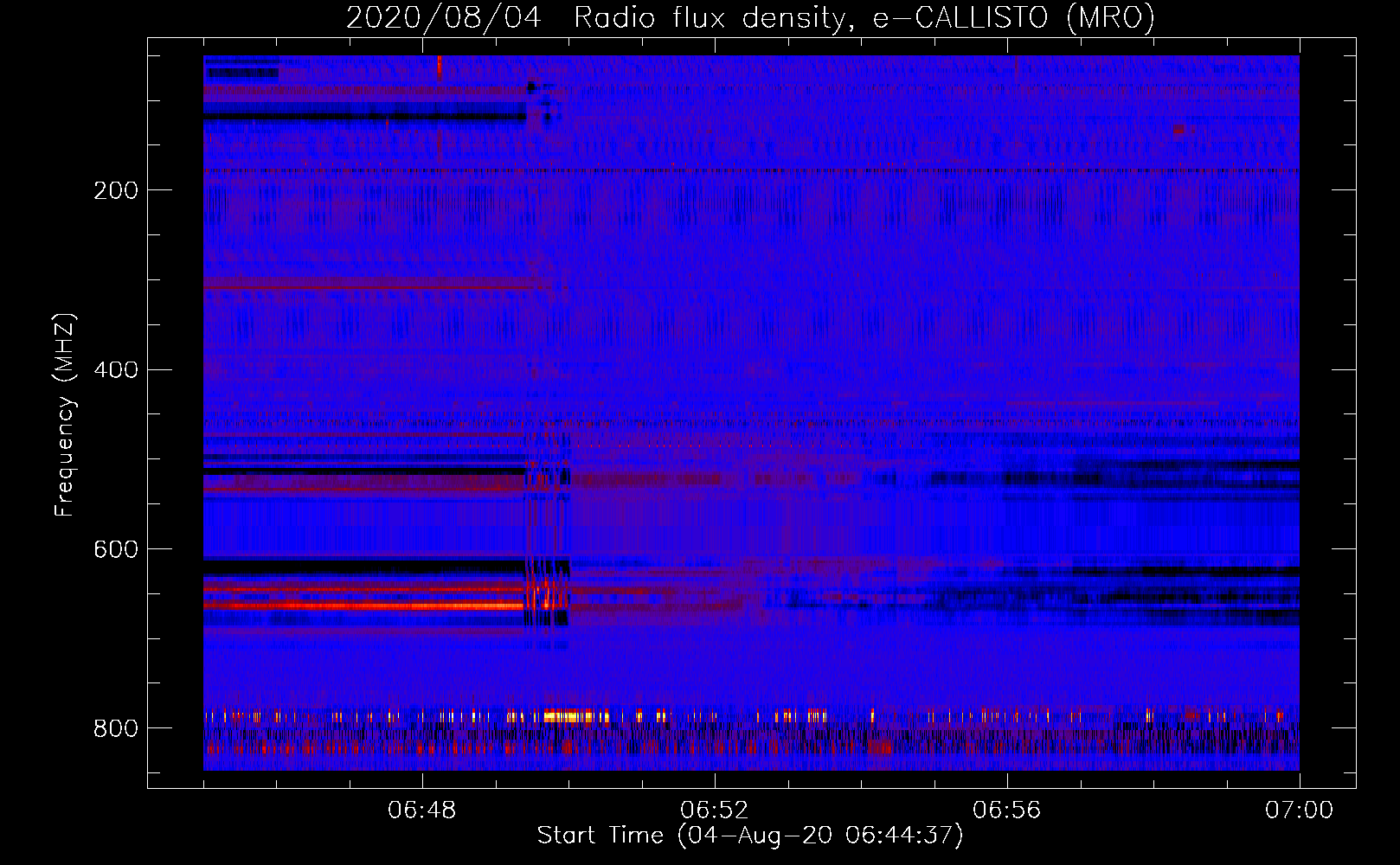Click the '400' frequency tick label

tap(115, 370)
